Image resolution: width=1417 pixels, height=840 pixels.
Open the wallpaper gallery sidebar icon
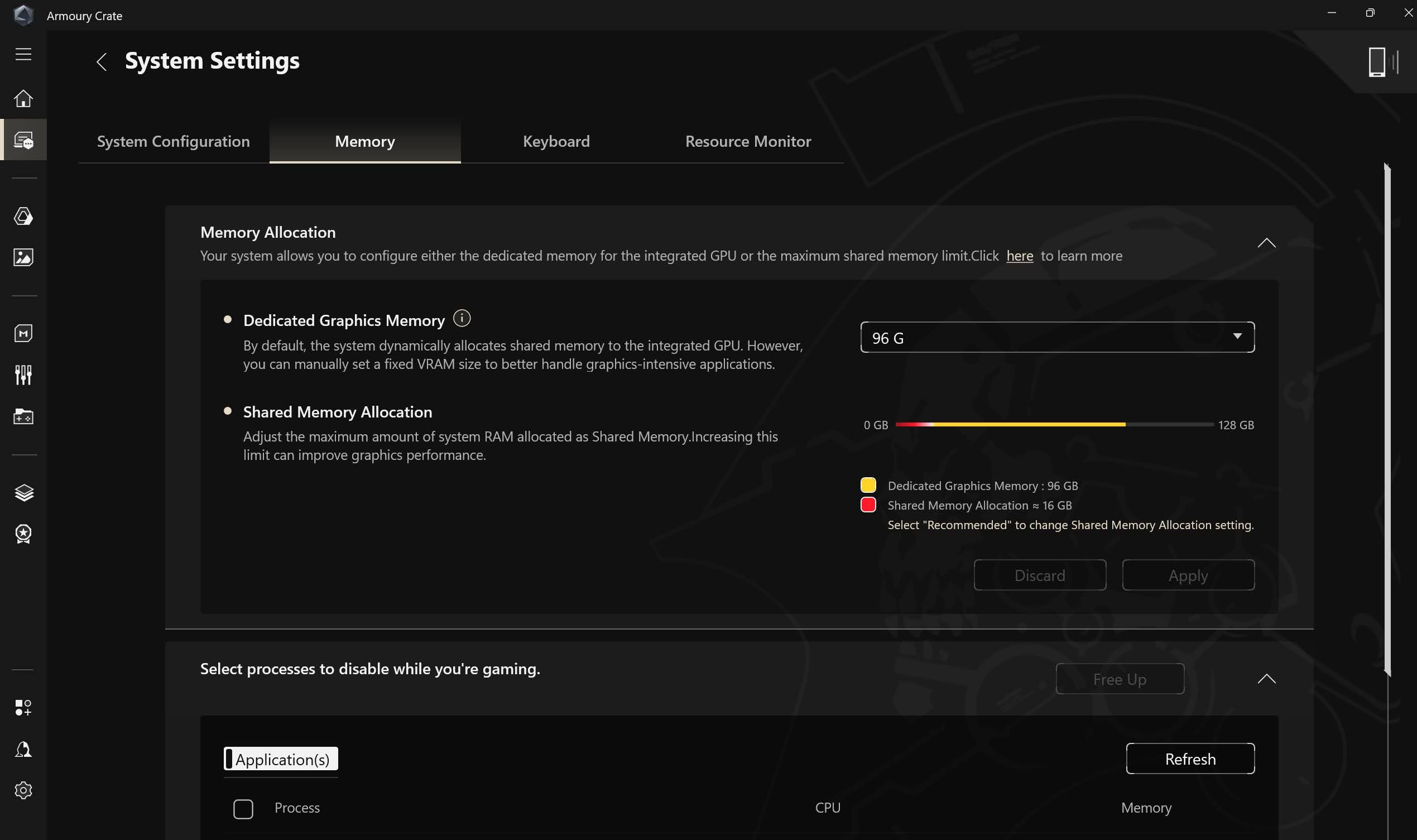(x=23, y=257)
